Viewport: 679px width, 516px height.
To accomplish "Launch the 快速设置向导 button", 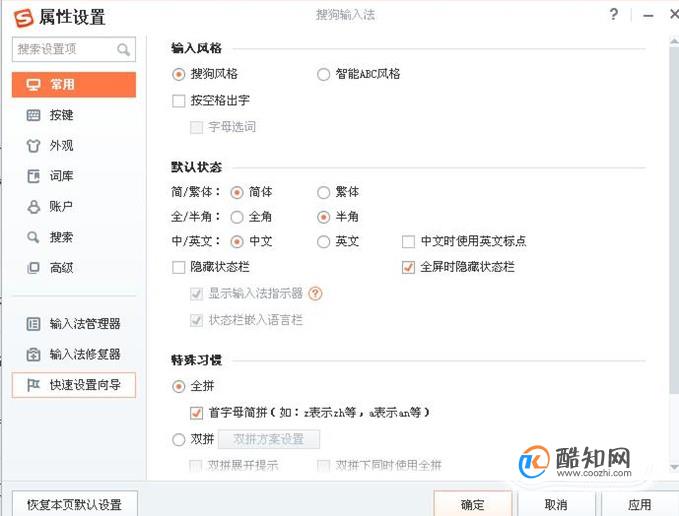I will tap(74, 385).
